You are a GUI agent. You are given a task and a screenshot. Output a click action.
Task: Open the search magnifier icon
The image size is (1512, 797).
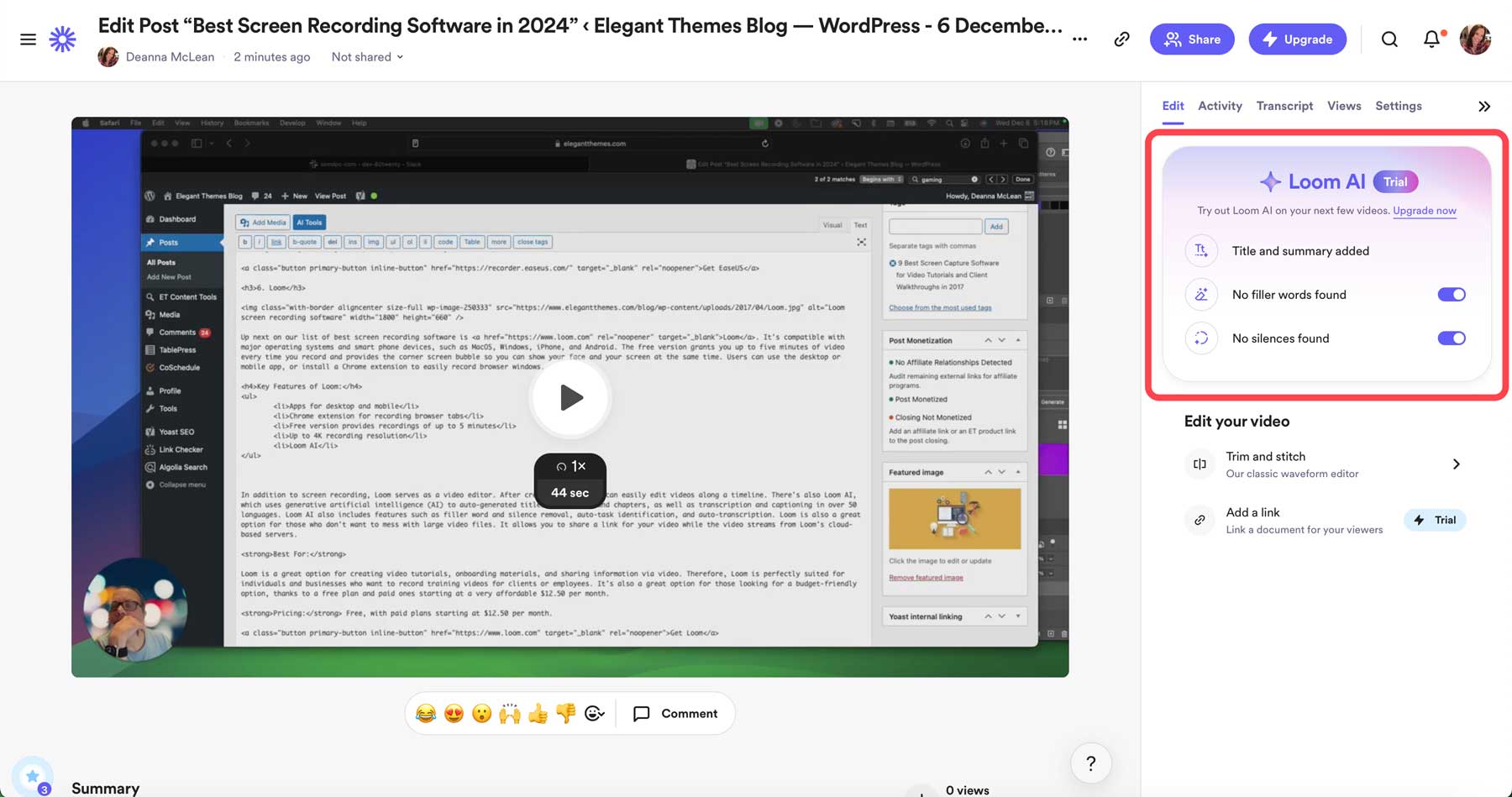tap(1389, 39)
